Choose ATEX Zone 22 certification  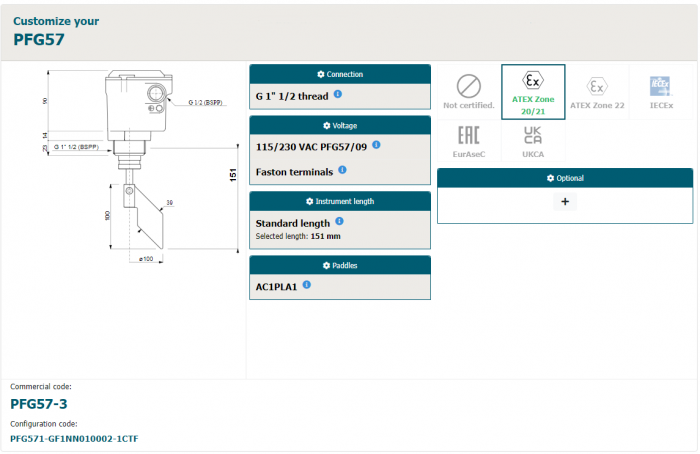pyautogui.click(x=596, y=92)
